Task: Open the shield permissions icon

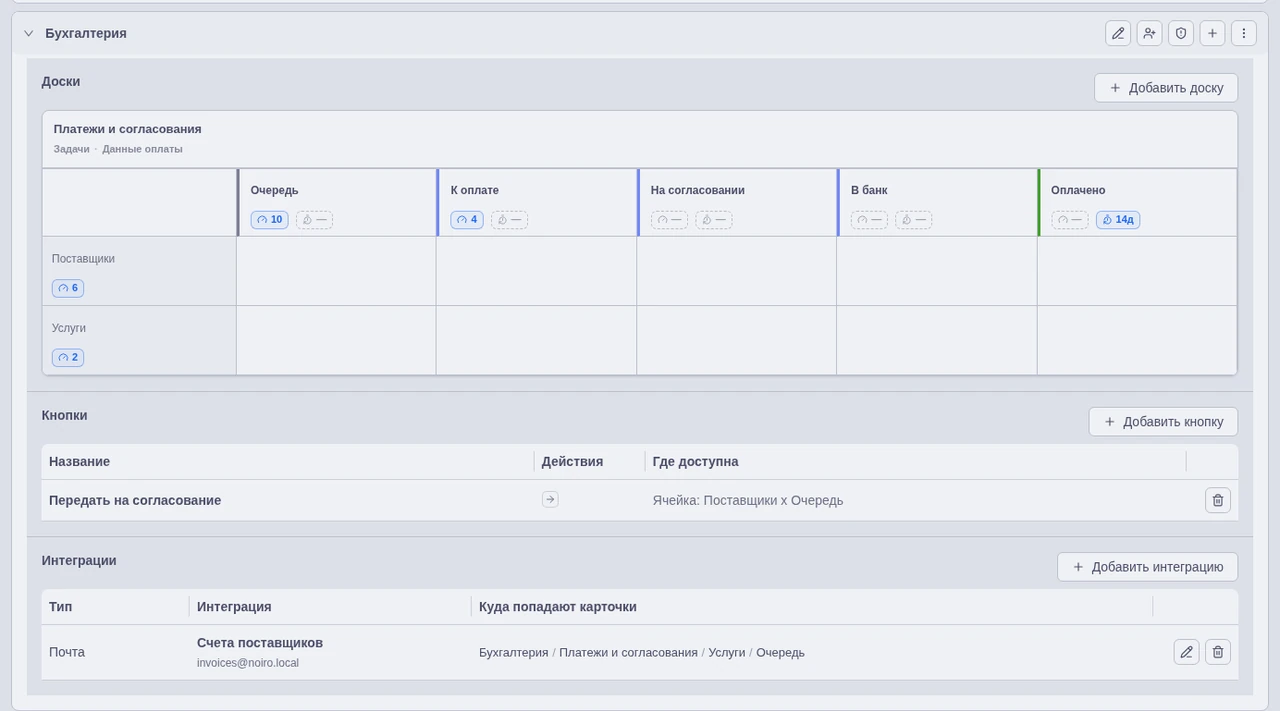Action: [x=1181, y=33]
